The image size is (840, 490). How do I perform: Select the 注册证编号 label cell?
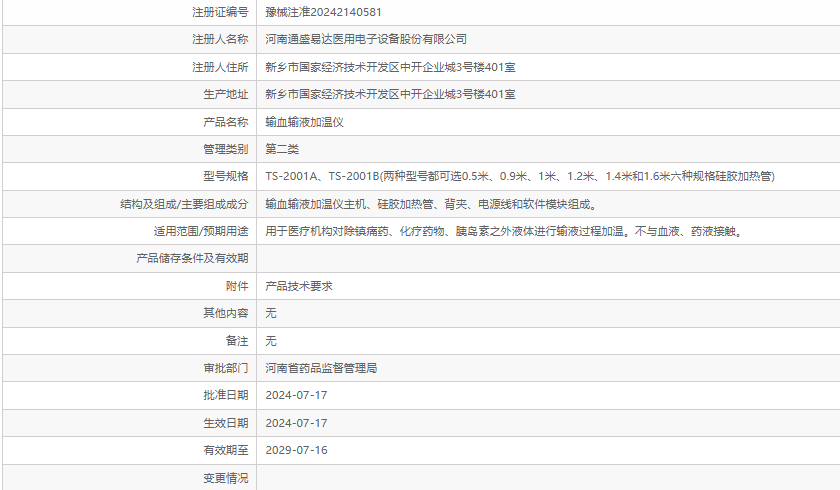point(219,12)
